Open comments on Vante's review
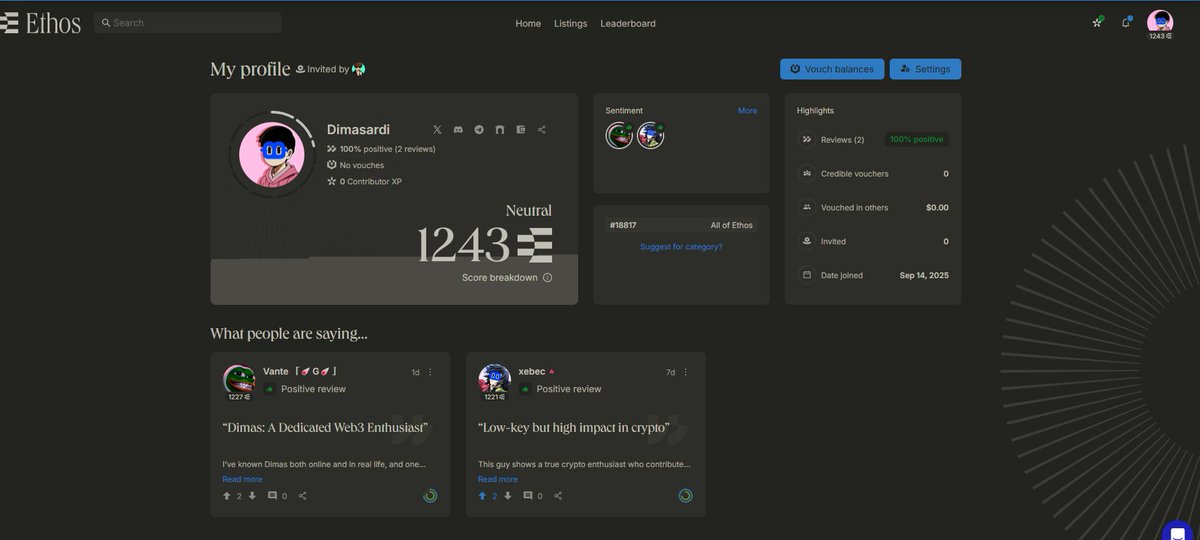Screen dimensions: 1200x540 272,496
